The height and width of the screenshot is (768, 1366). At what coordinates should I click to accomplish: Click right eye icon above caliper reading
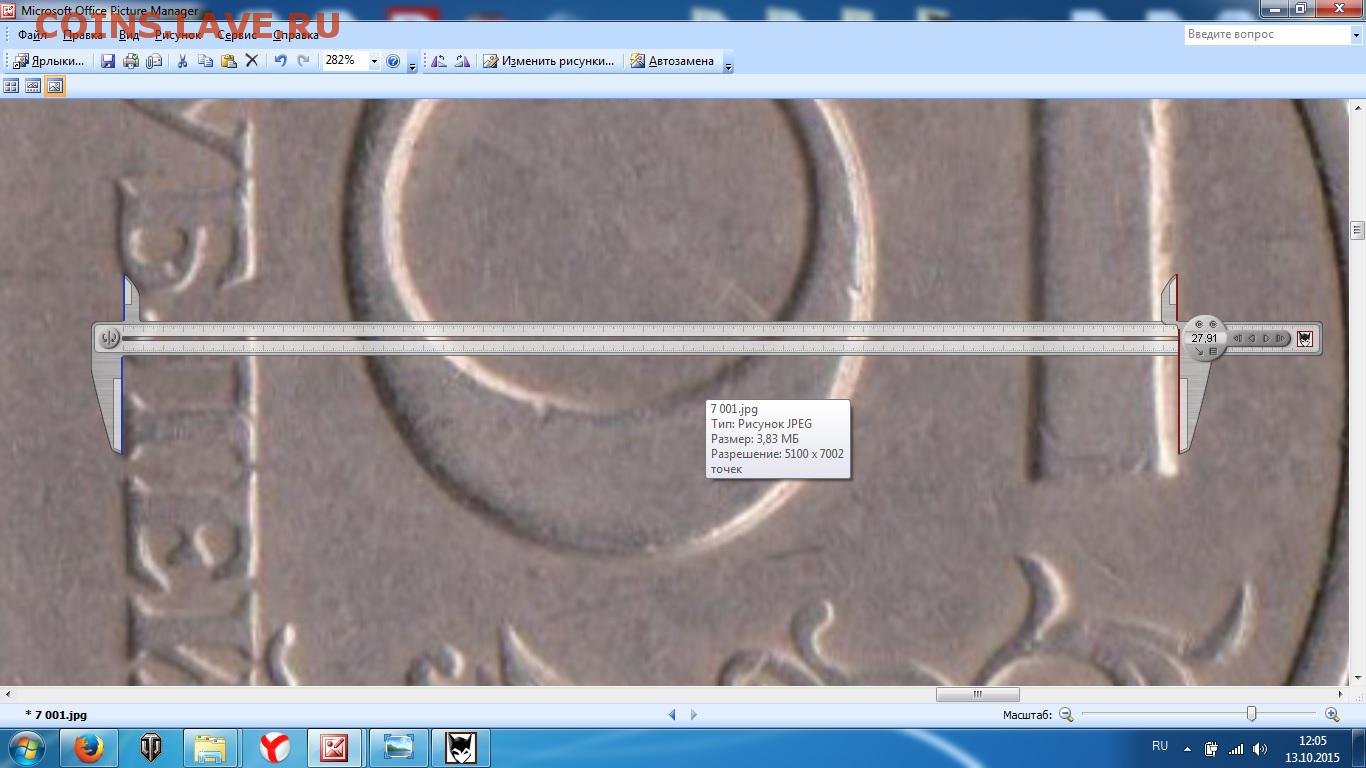[1213, 324]
